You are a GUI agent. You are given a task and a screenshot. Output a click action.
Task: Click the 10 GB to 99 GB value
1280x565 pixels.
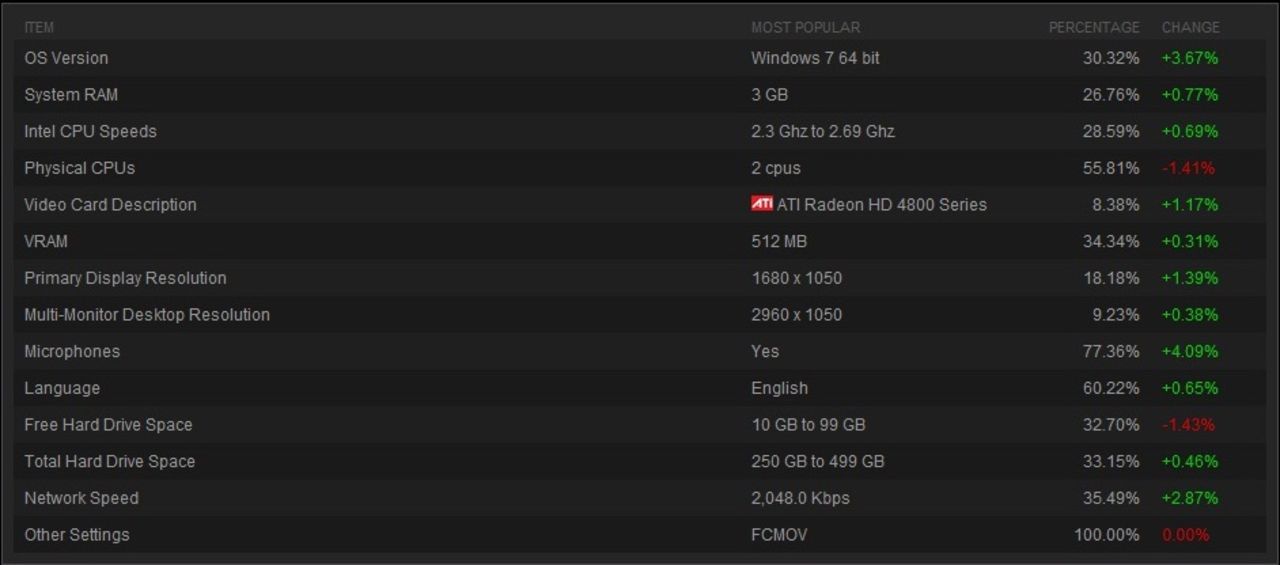click(808, 425)
